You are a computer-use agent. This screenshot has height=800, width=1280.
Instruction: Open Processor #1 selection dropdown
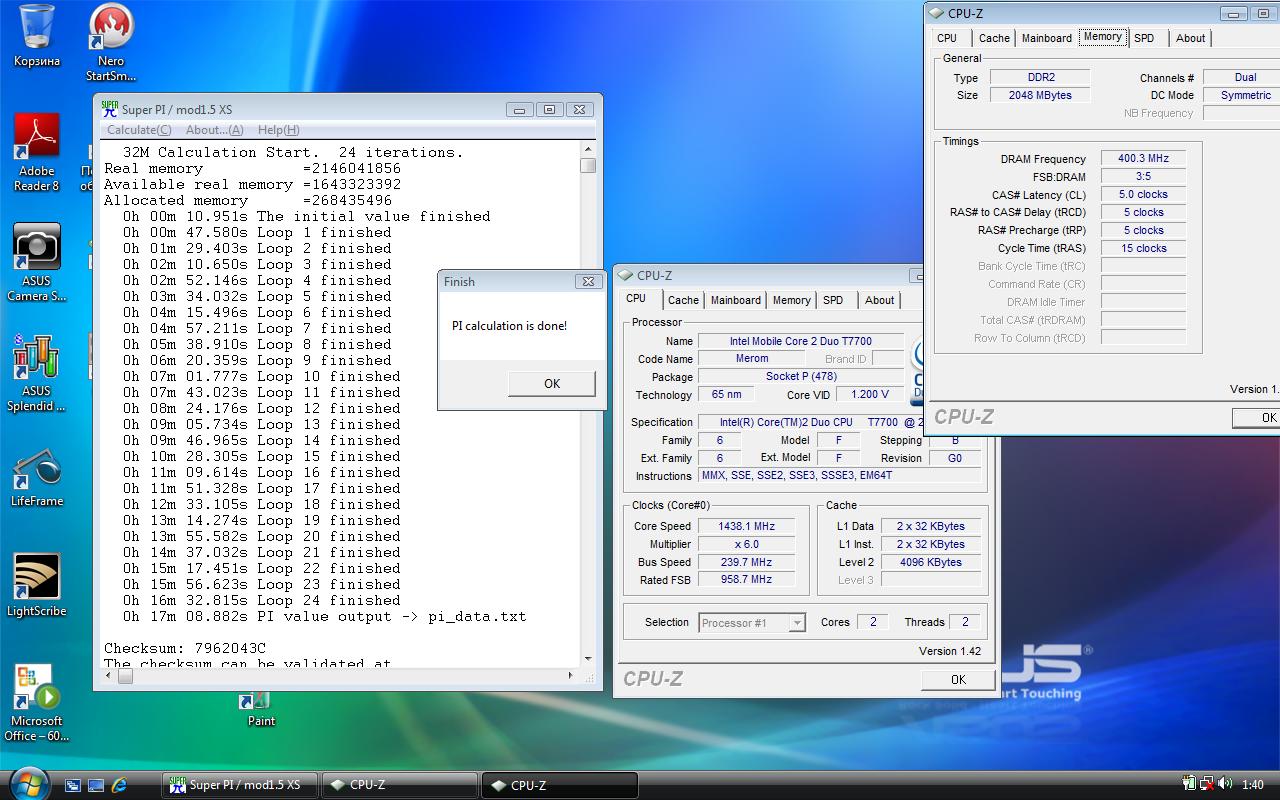752,622
